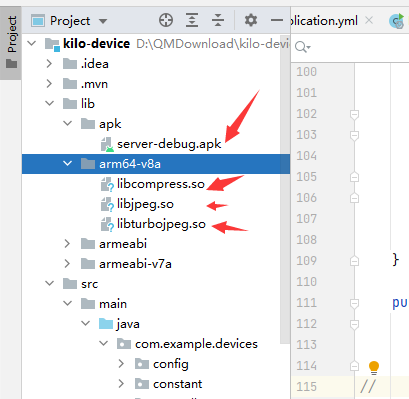Expand the armeabi folder
Screen dimensions: 409x399
click(x=67, y=244)
